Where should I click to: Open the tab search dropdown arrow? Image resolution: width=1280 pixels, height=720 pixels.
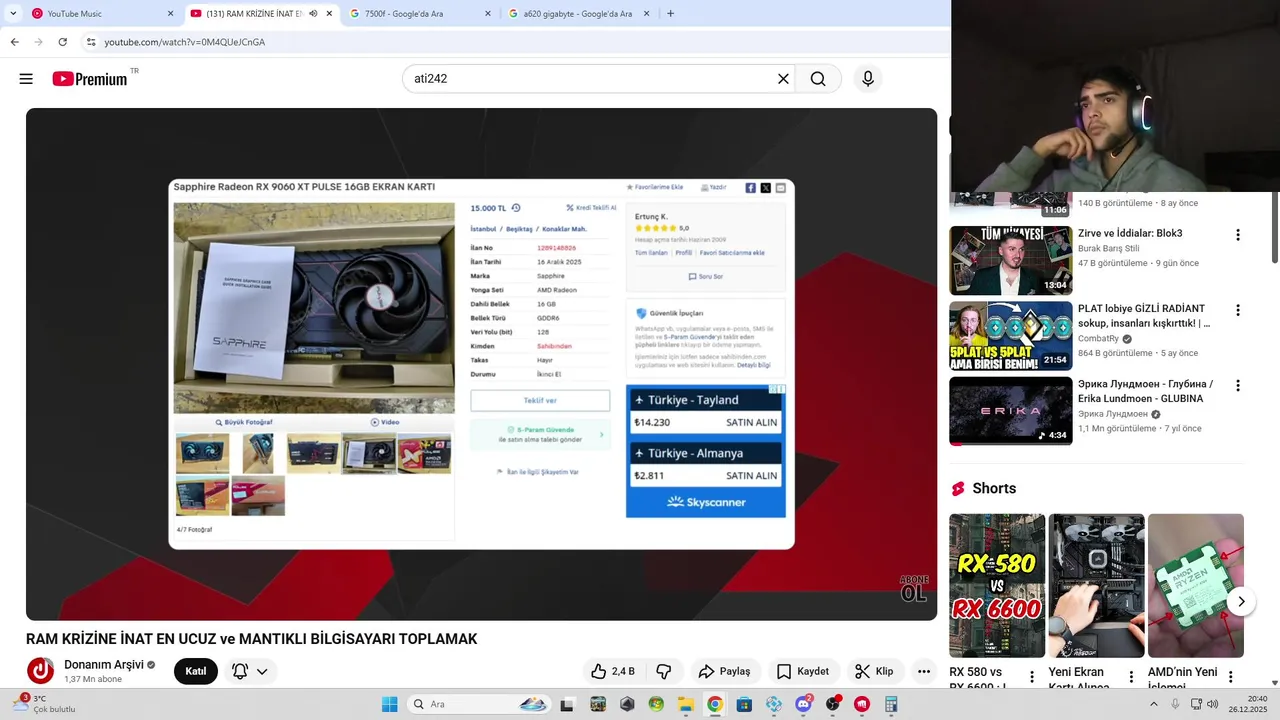(x=12, y=14)
